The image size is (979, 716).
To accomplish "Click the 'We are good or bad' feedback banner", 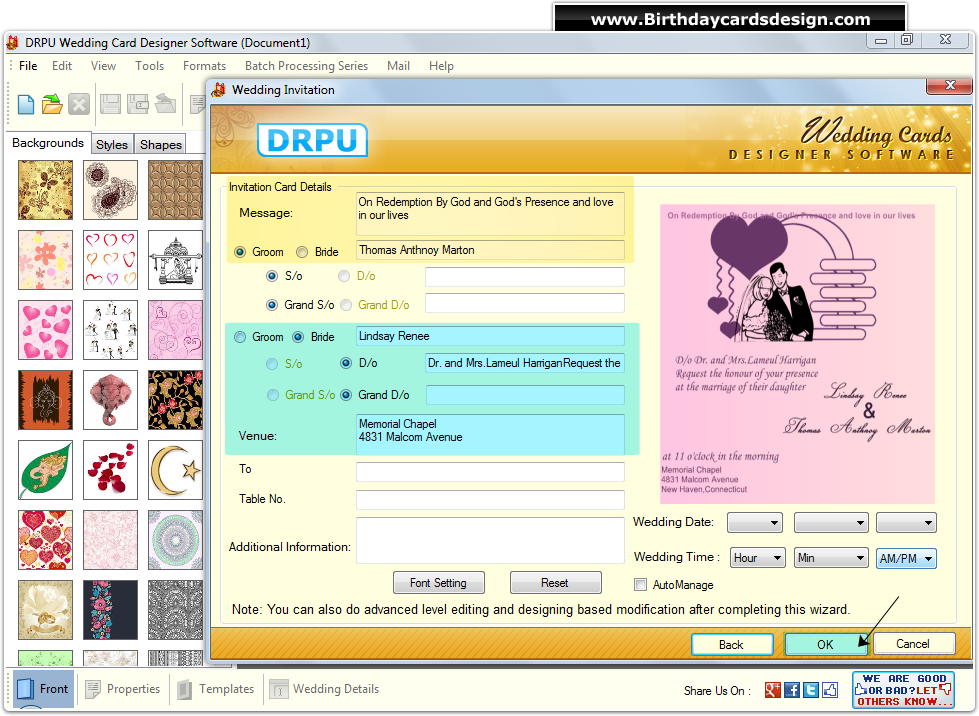I will click(903, 690).
